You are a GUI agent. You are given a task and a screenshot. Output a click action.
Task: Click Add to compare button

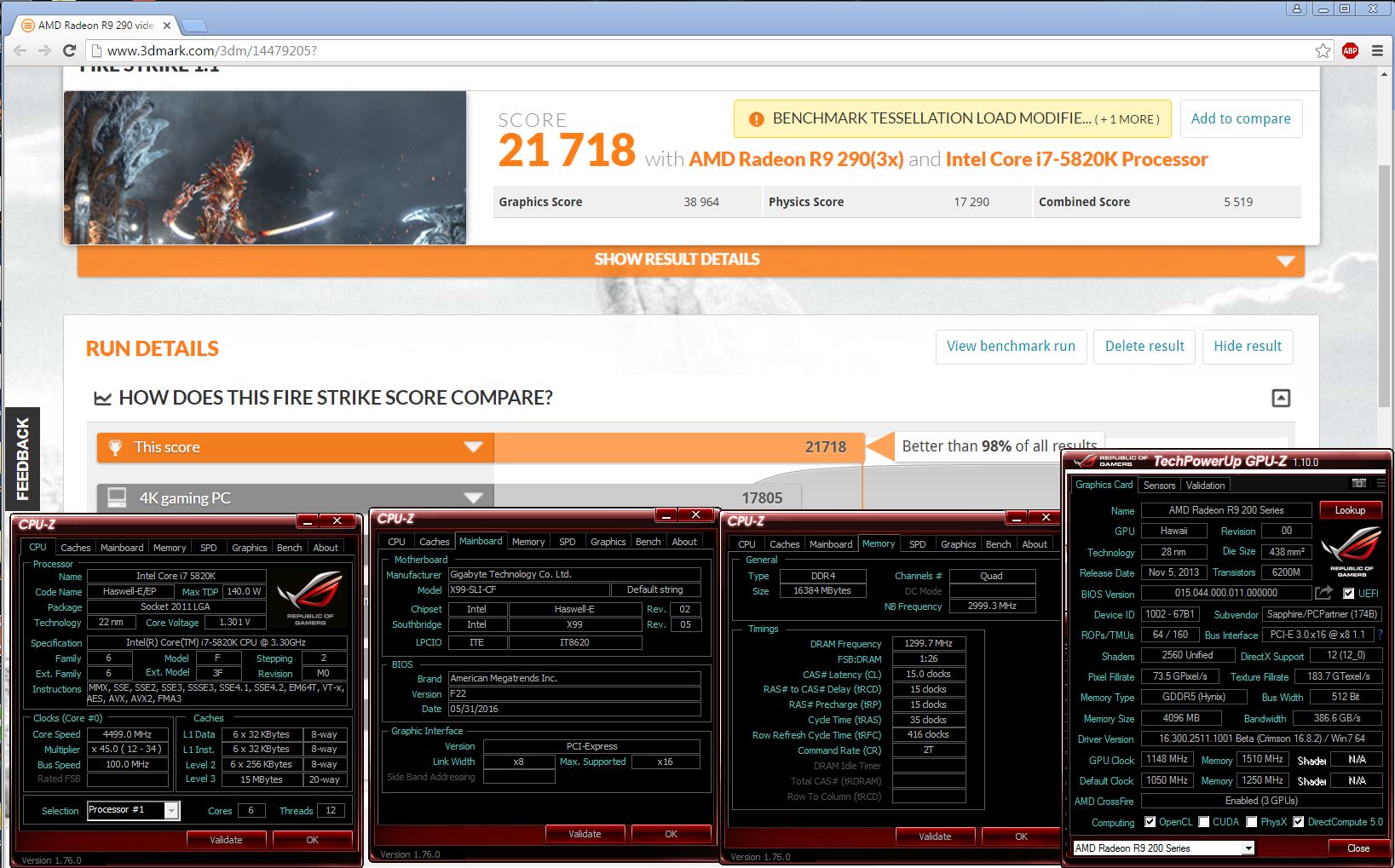click(1241, 118)
